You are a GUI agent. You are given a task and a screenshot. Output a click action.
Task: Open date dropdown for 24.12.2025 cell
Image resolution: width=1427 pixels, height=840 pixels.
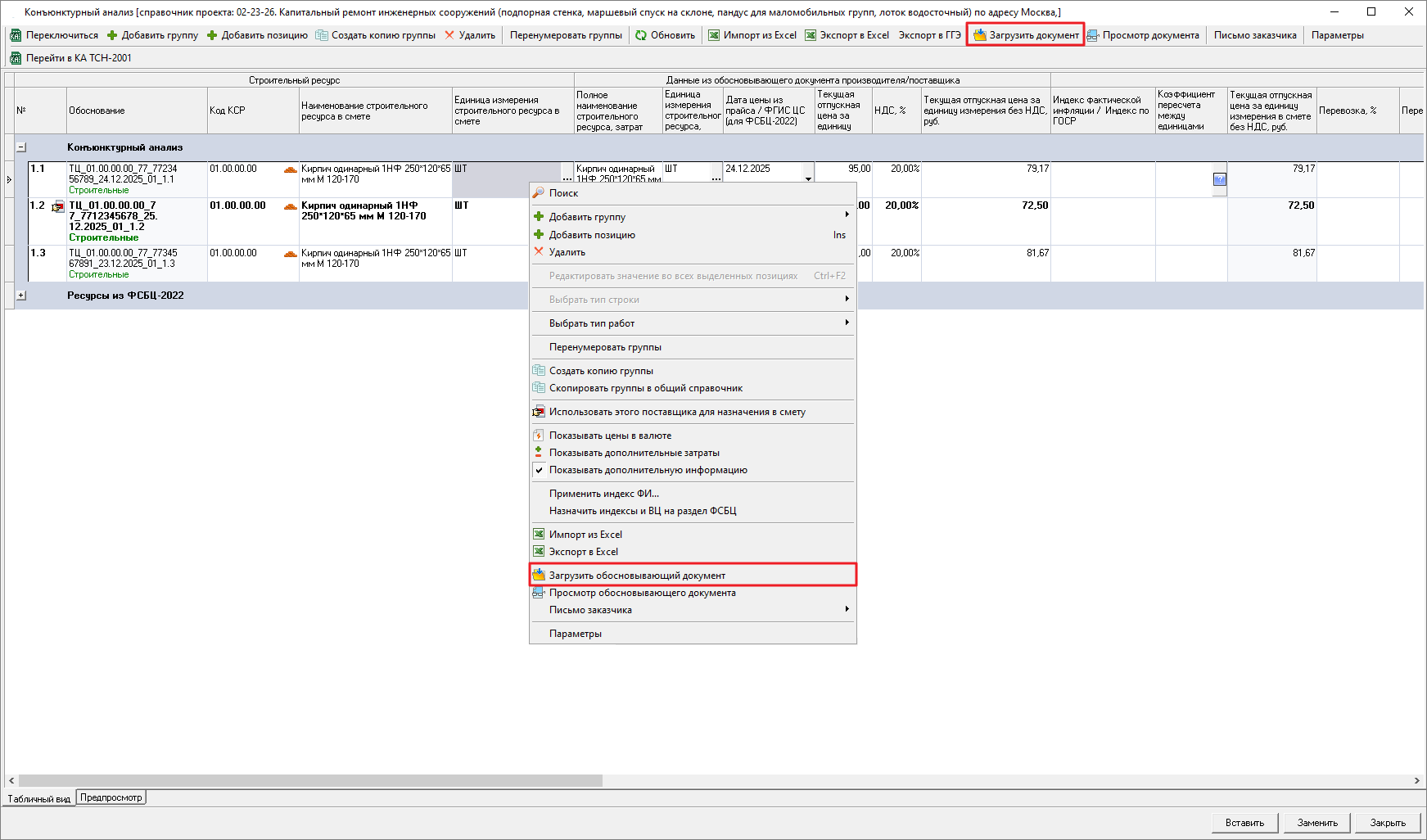[x=808, y=178]
